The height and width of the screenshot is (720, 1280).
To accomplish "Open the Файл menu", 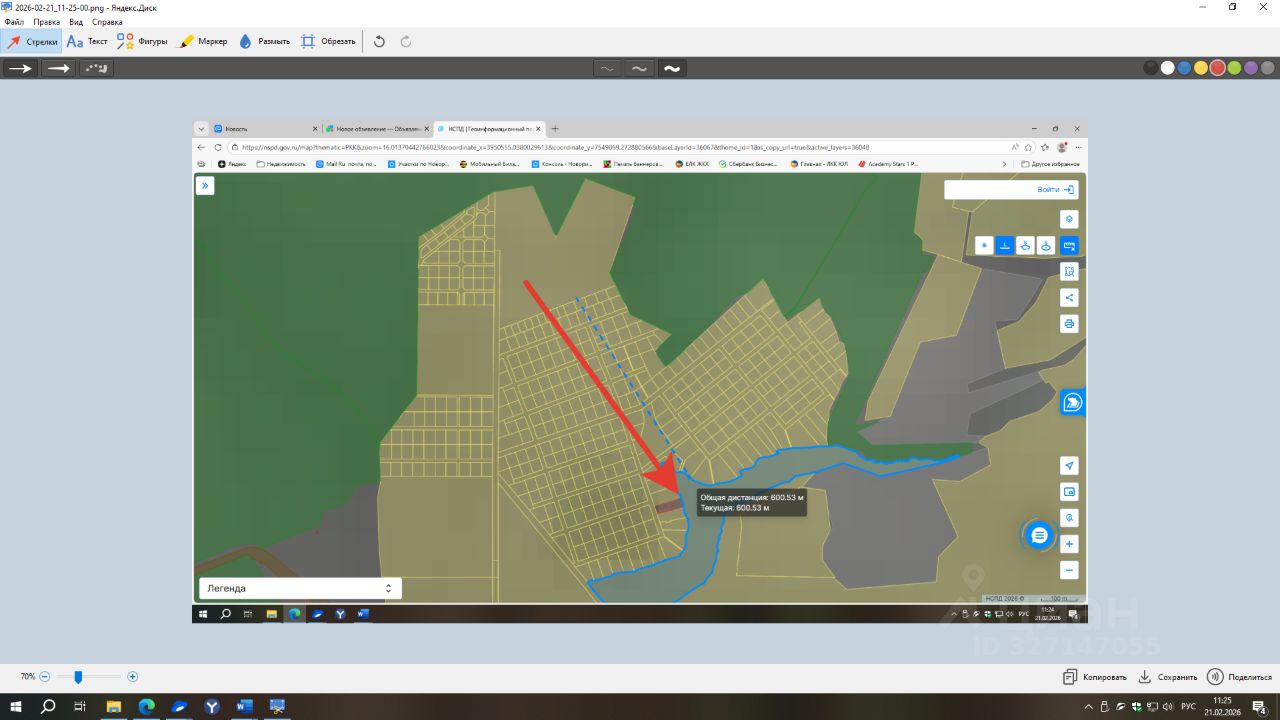I will coord(14,21).
